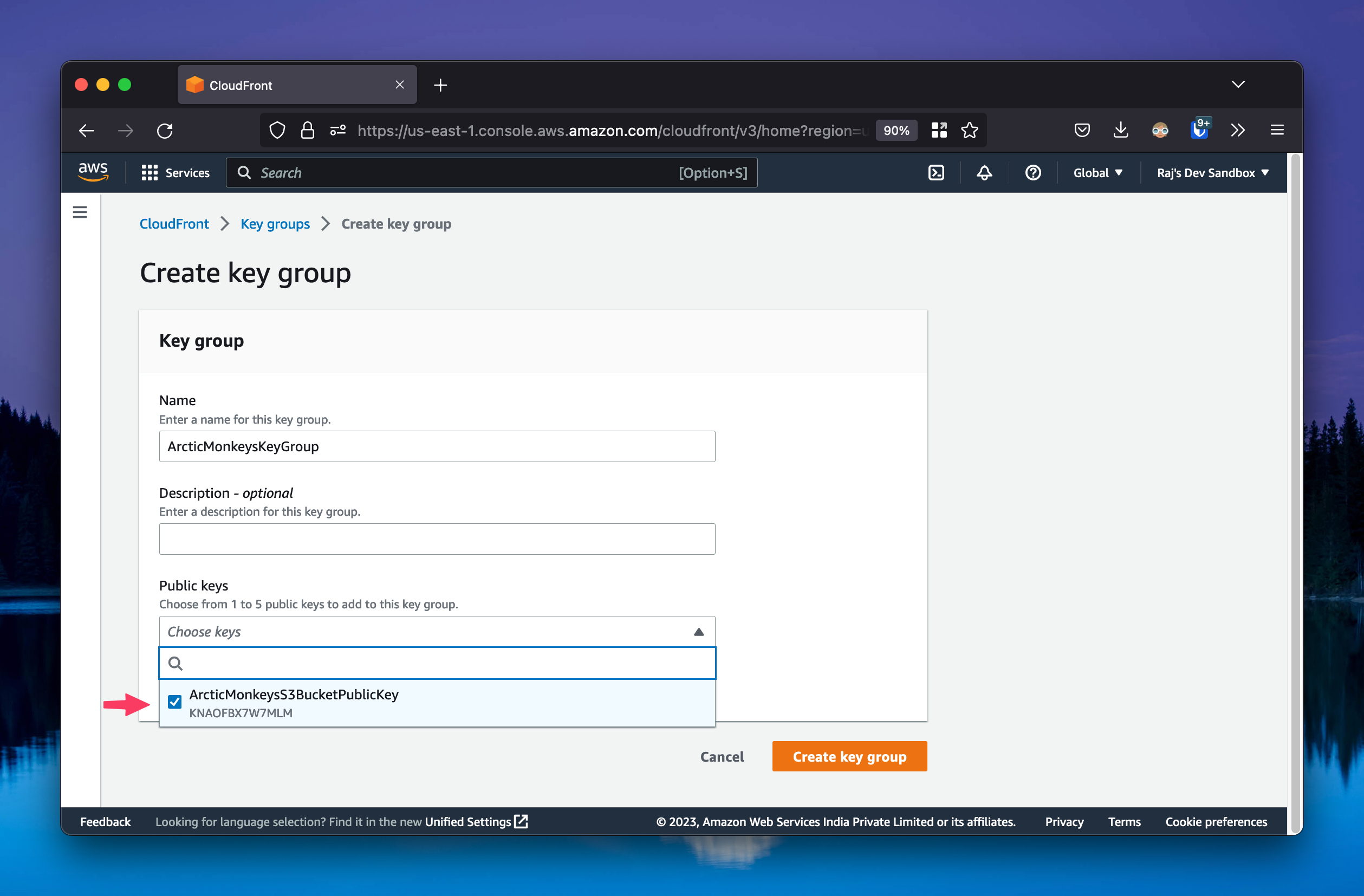The height and width of the screenshot is (896, 1364).
Task: Open the Global region selector
Action: (x=1097, y=173)
